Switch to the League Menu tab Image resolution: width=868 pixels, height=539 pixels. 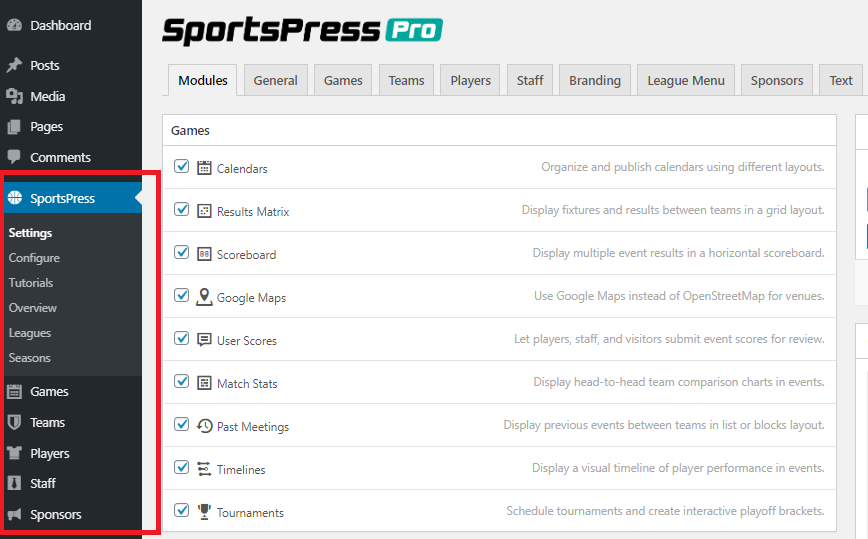(686, 80)
